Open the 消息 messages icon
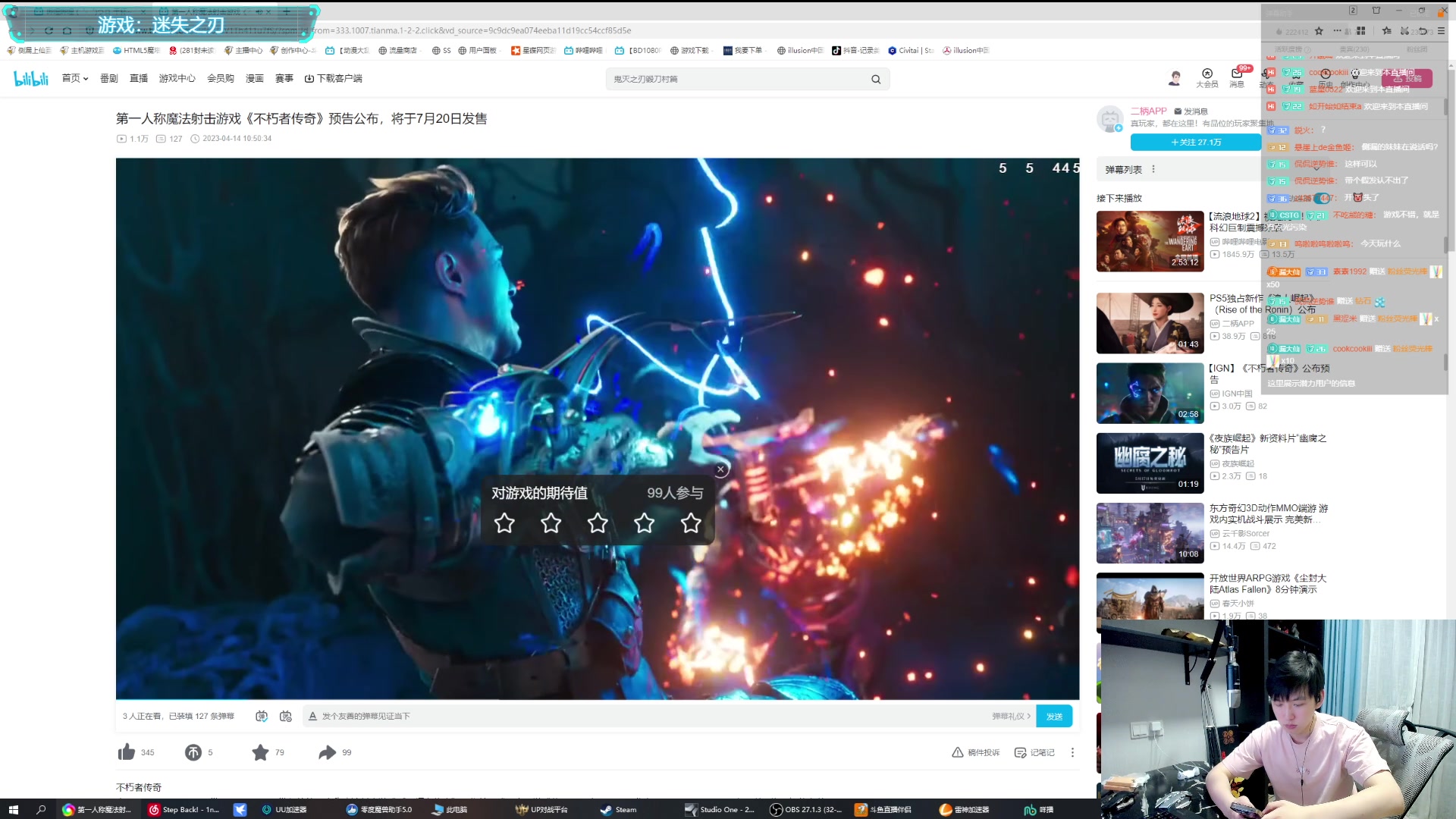1456x819 pixels. point(1237,77)
